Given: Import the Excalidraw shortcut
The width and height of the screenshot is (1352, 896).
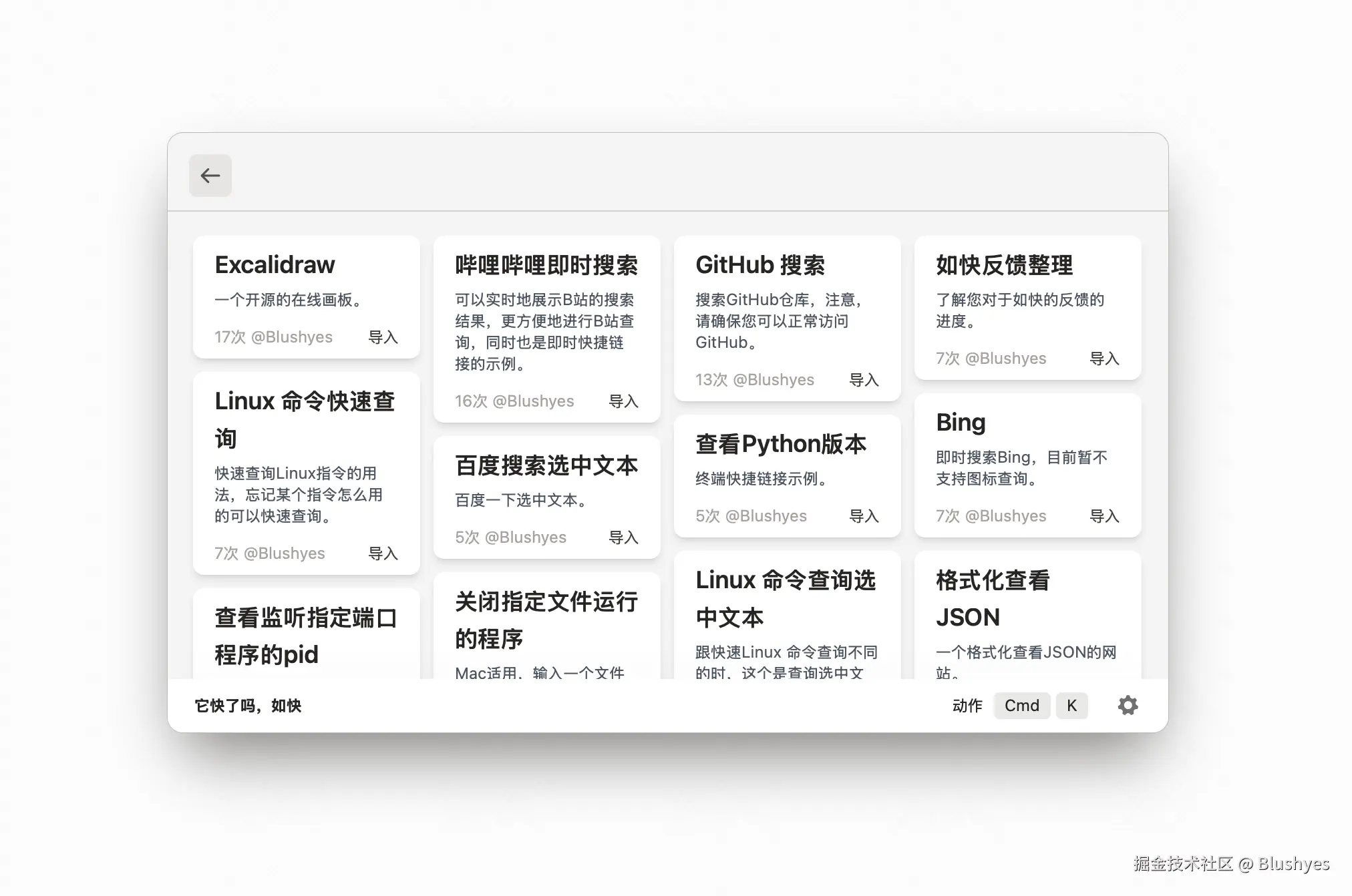Looking at the screenshot, I should [383, 337].
